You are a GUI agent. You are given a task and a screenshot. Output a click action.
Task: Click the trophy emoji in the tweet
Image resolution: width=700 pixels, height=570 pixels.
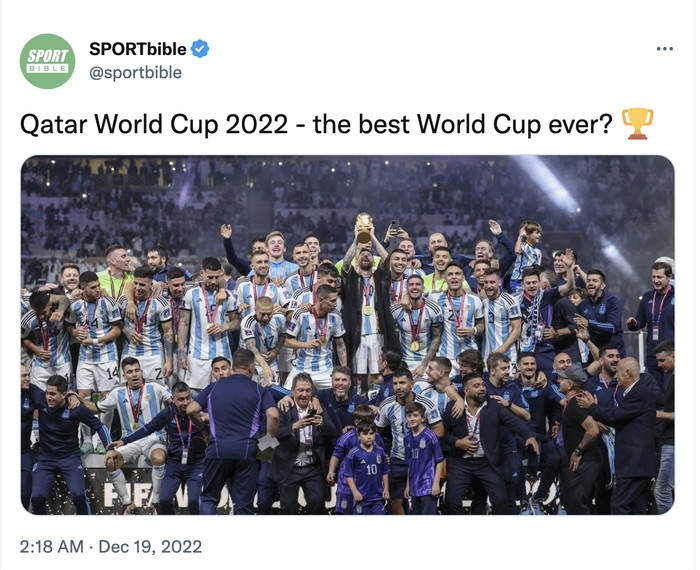pyautogui.click(x=637, y=124)
